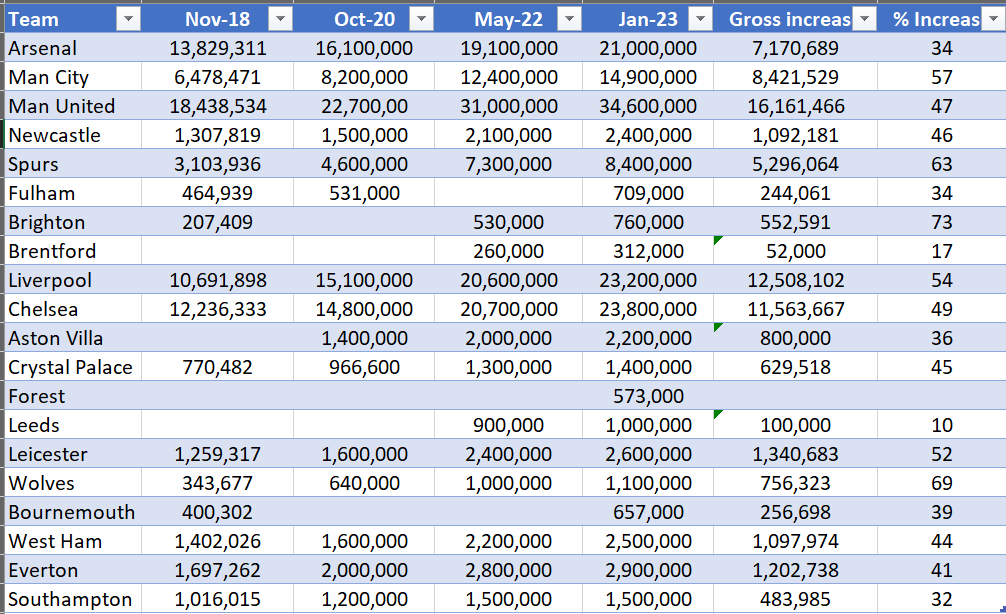This screenshot has width=1006, height=614.
Task: Select Newcastle's Jan-23 value 2,400,000
Action: 648,135
